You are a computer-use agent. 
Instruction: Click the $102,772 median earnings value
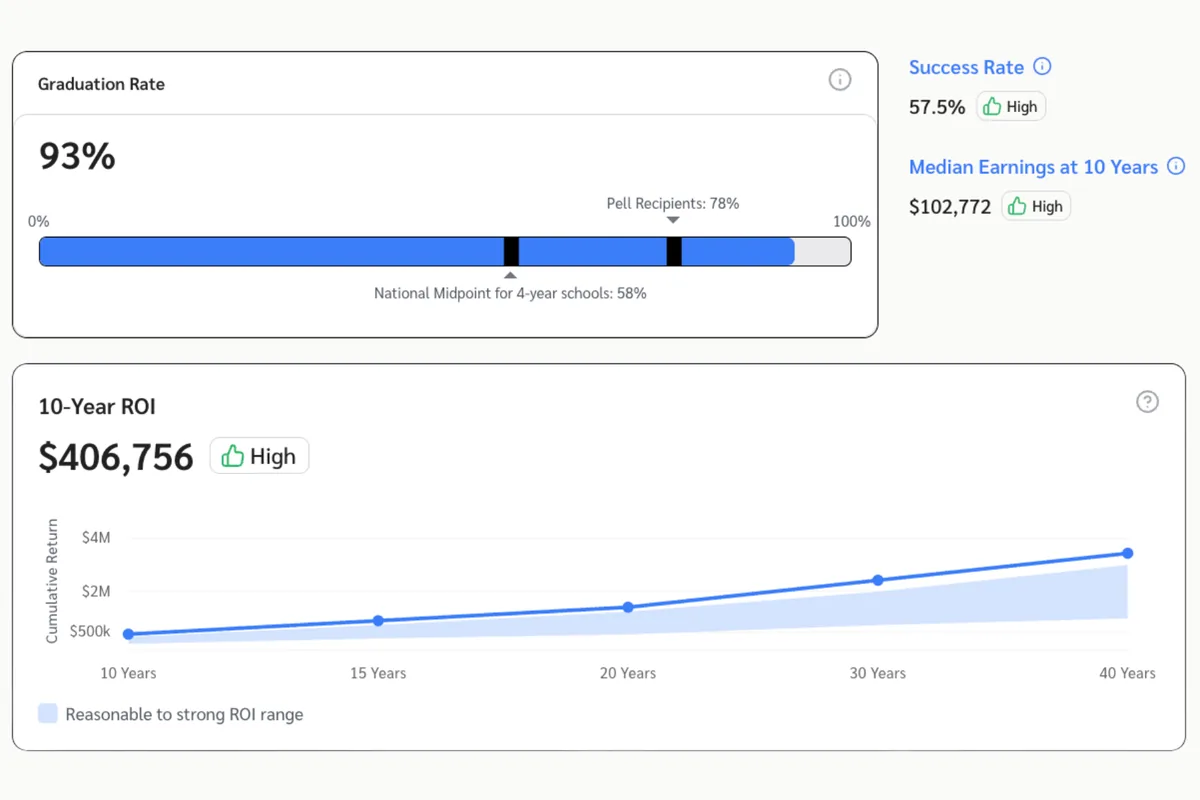(x=950, y=207)
